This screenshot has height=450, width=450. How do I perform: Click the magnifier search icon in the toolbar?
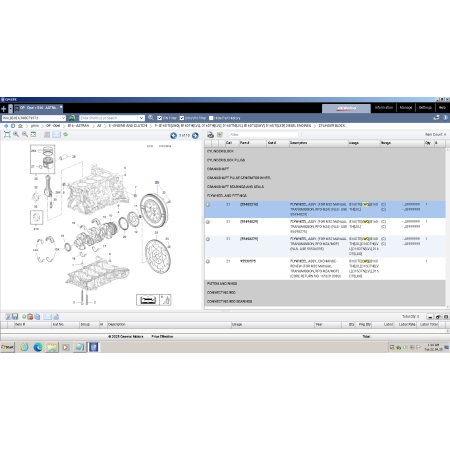[151, 118]
